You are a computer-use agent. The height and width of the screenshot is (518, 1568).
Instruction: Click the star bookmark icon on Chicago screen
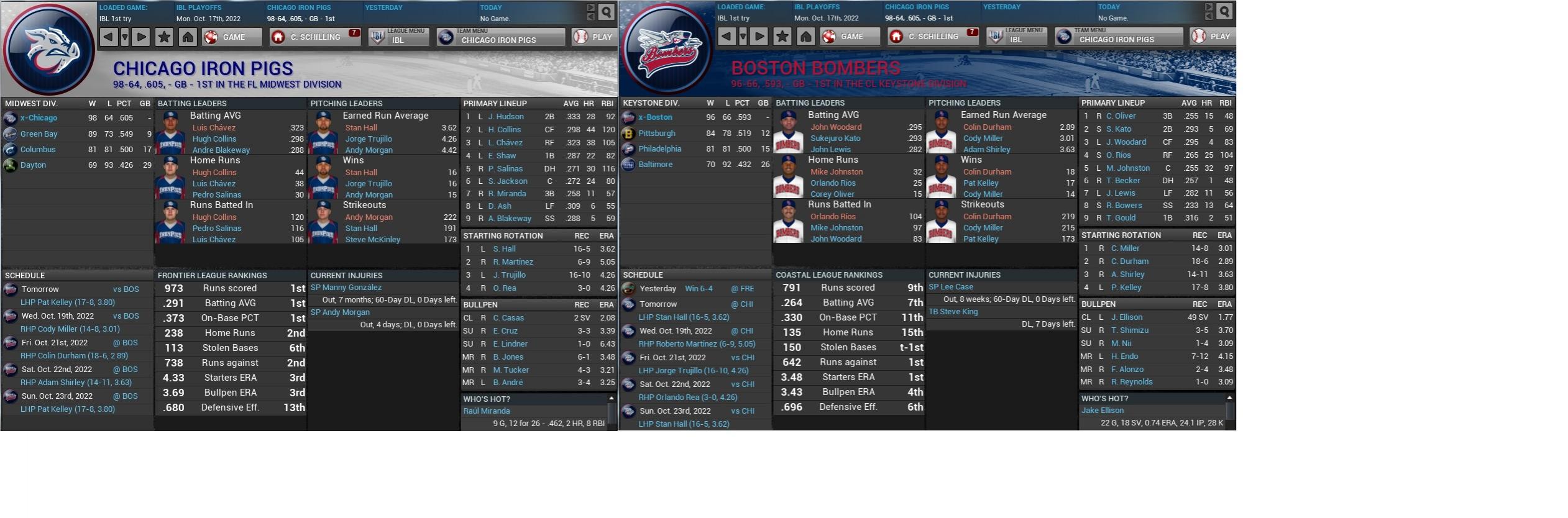[x=164, y=37]
